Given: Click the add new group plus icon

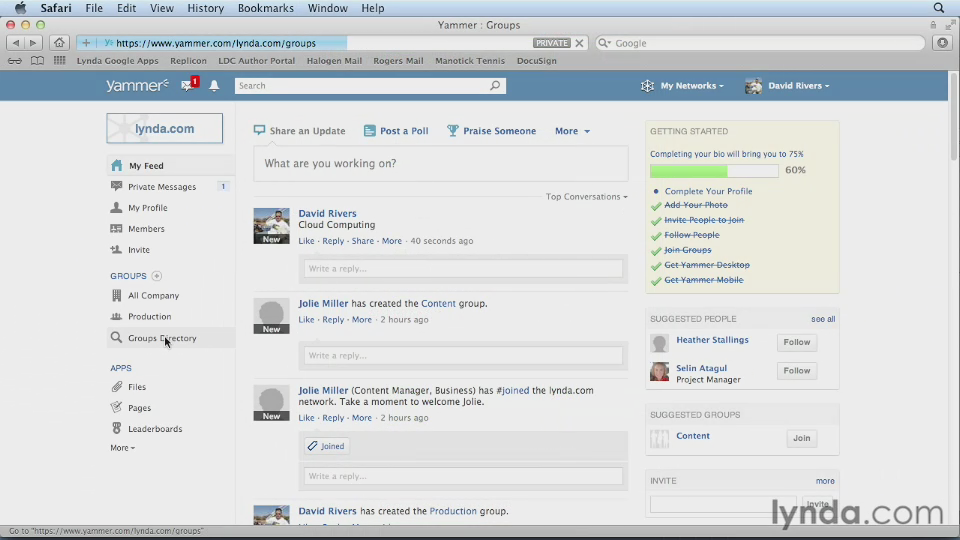Looking at the screenshot, I should (157, 276).
